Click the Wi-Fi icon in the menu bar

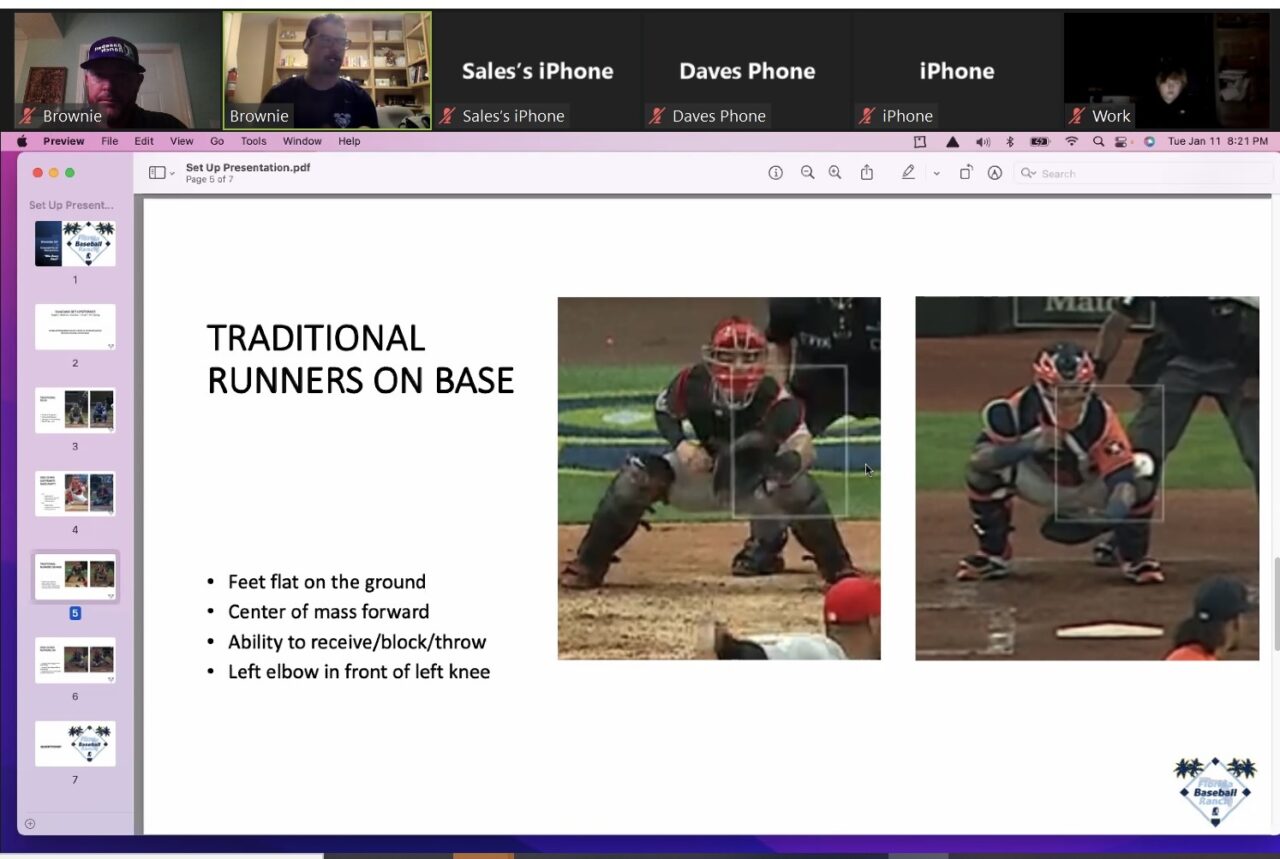[x=1070, y=141]
